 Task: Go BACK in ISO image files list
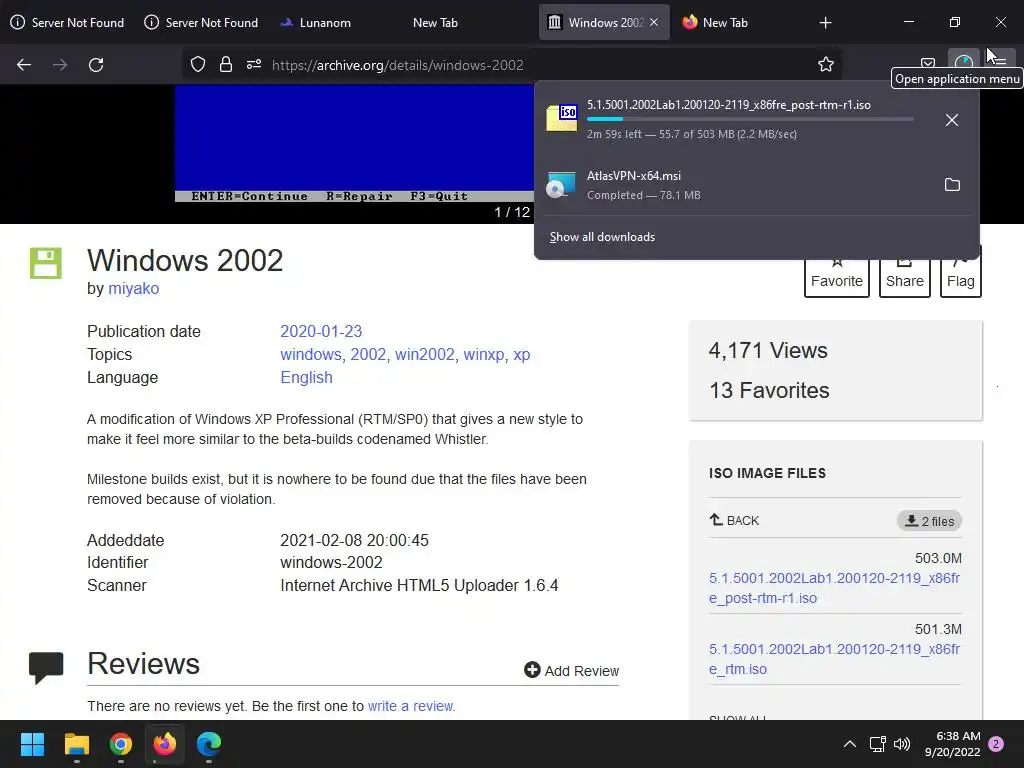coord(735,520)
